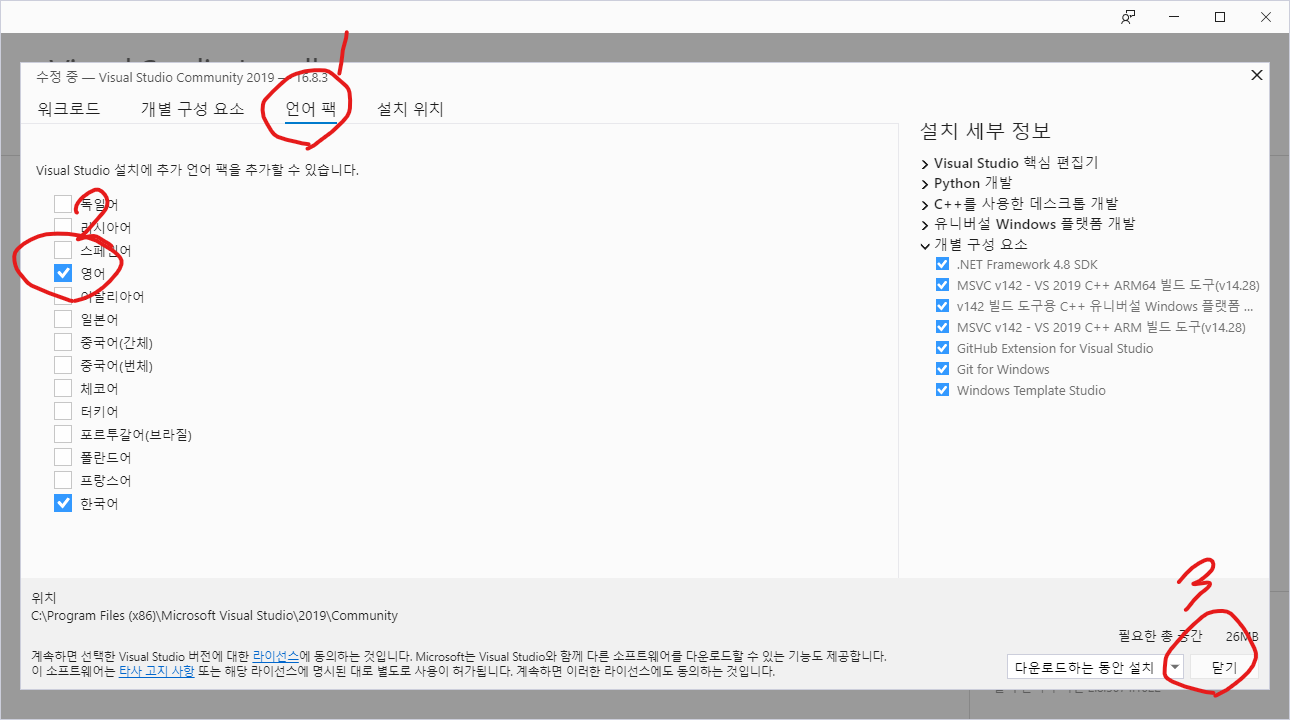This screenshot has width=1290, height=720.
Task: Close the modify dialog with X
Action: (x=1257, y=75)
